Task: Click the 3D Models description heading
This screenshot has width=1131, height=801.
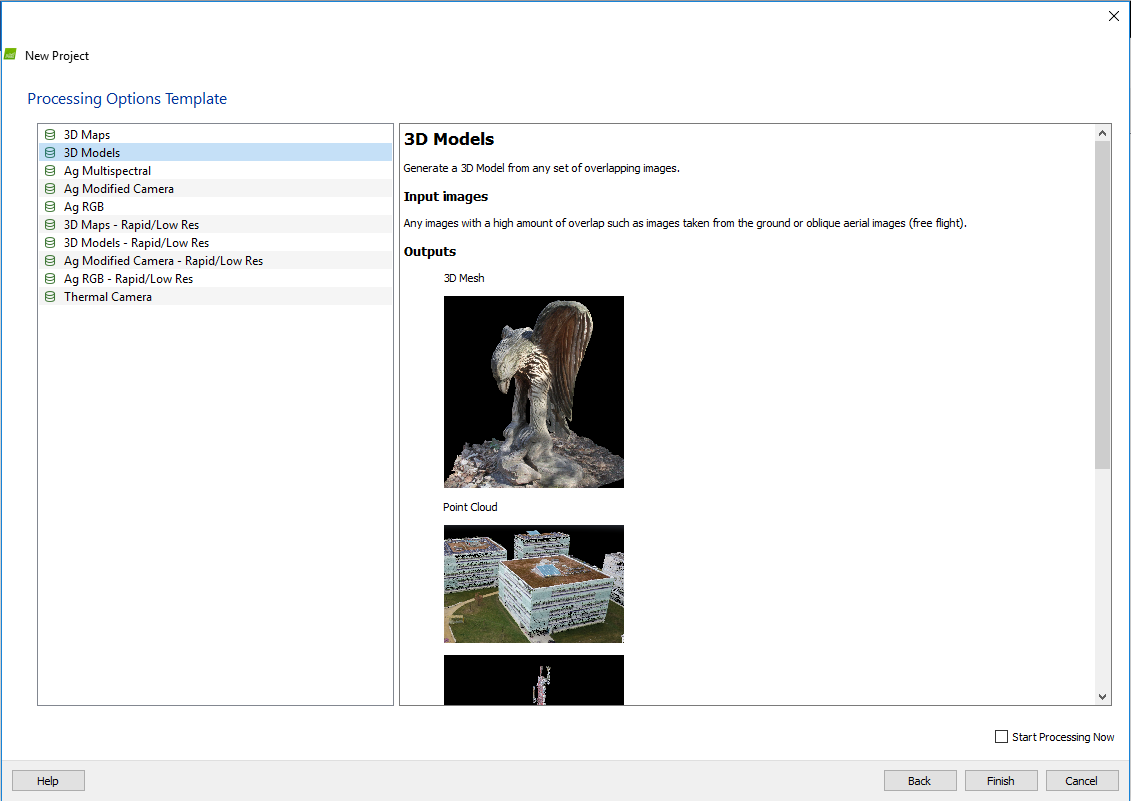Action: tap(449, 139)
